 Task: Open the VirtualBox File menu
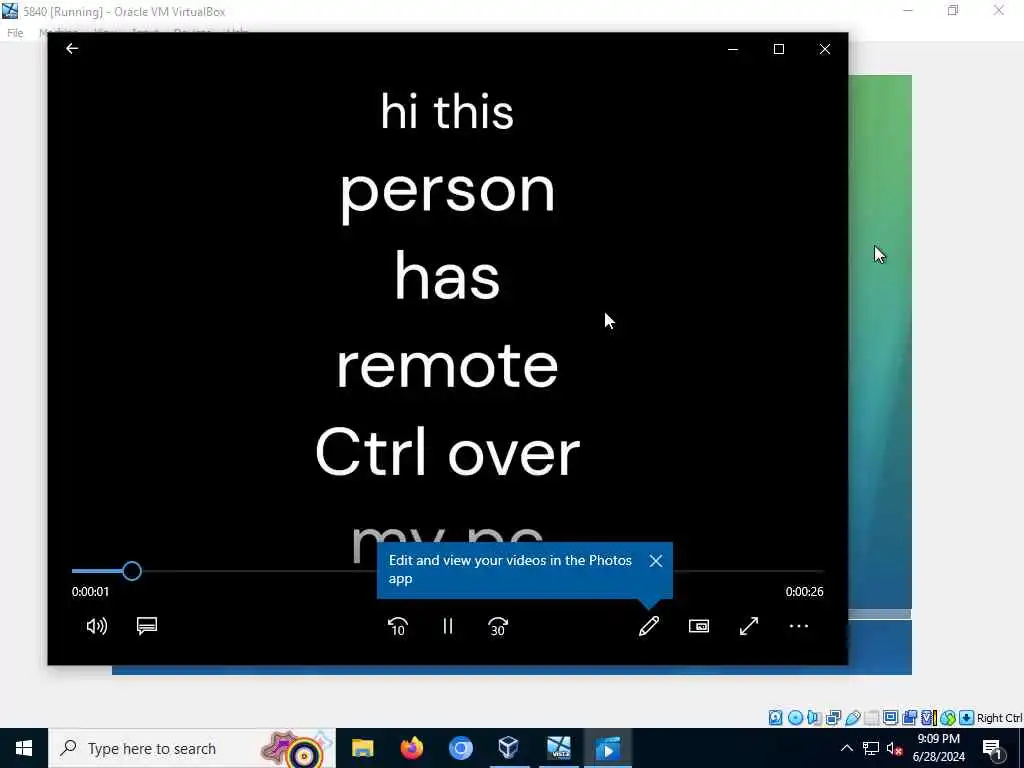(15, 33)
